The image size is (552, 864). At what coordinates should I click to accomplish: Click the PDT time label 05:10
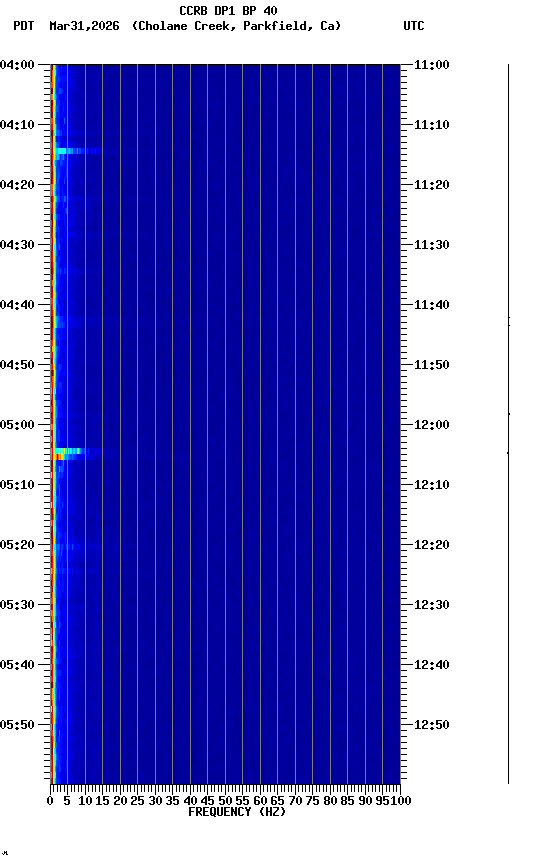17,485
